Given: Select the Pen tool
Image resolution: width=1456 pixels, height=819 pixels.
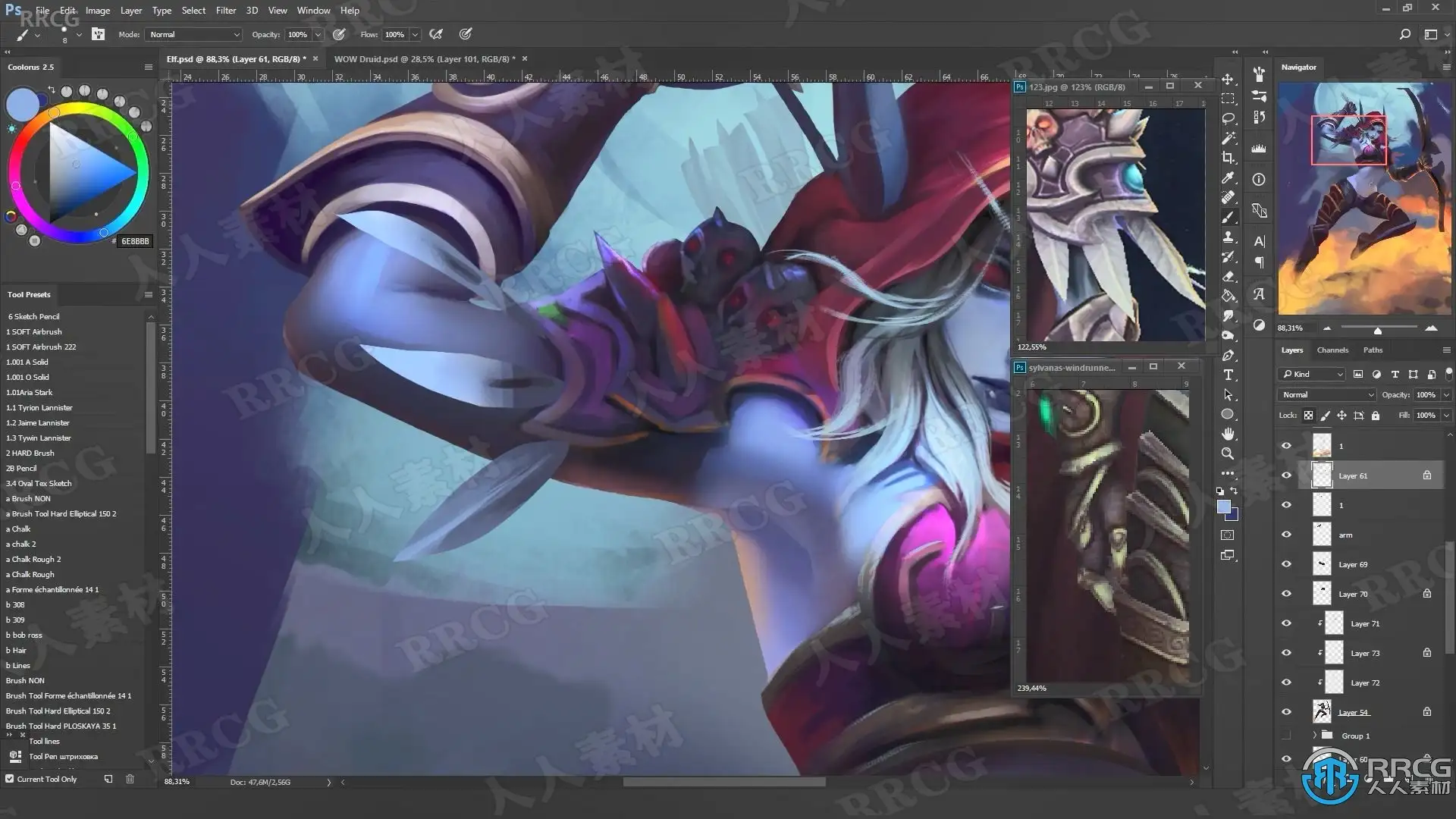Looking at the screenshot, I should point(1228,356).
